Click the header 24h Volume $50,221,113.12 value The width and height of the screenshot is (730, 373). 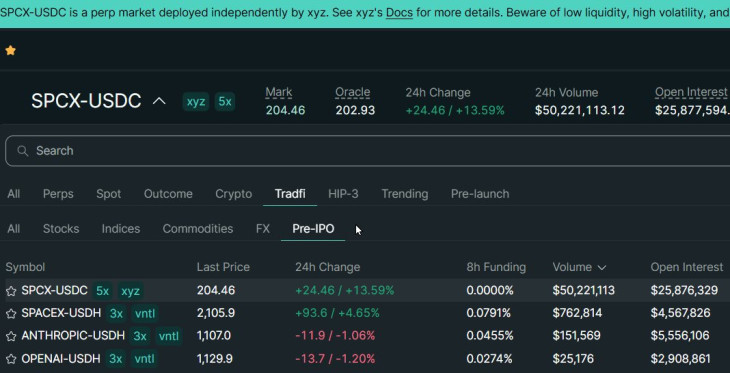(x=580, y=110)
